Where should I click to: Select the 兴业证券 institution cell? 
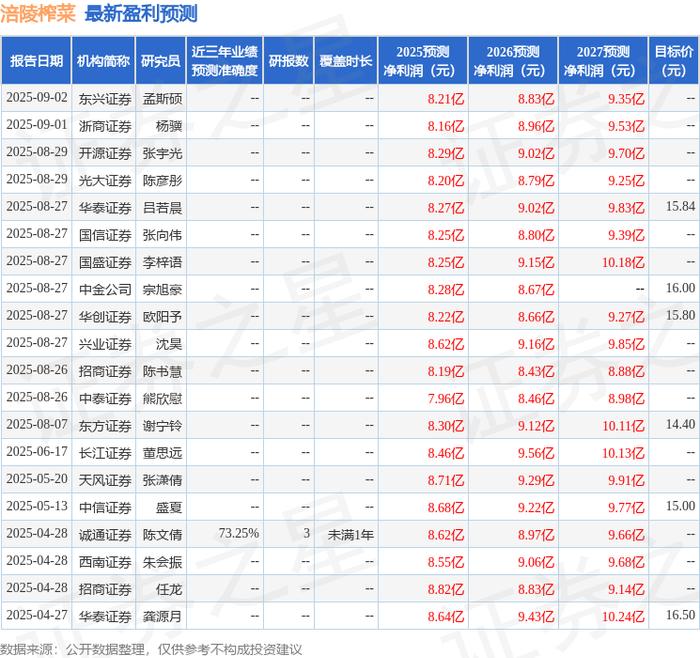[x=105, y=344]
